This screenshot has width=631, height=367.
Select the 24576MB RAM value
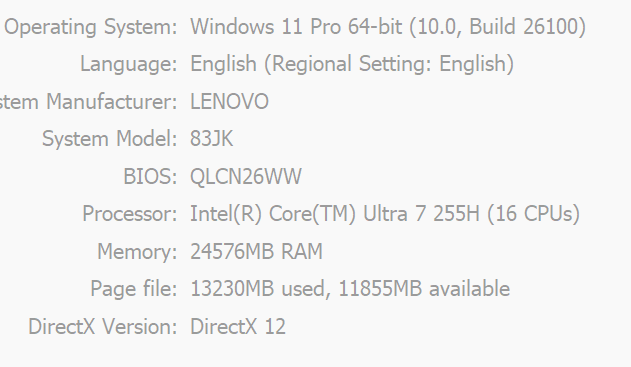[x=256, y=252]
